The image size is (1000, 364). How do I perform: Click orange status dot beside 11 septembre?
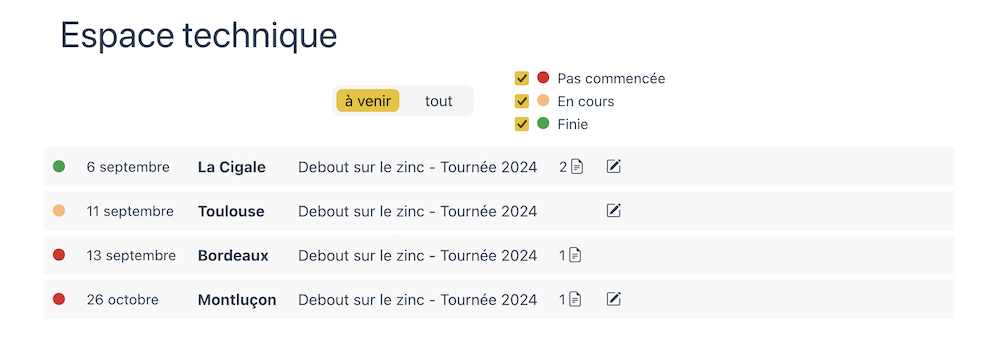click(59, 211)
